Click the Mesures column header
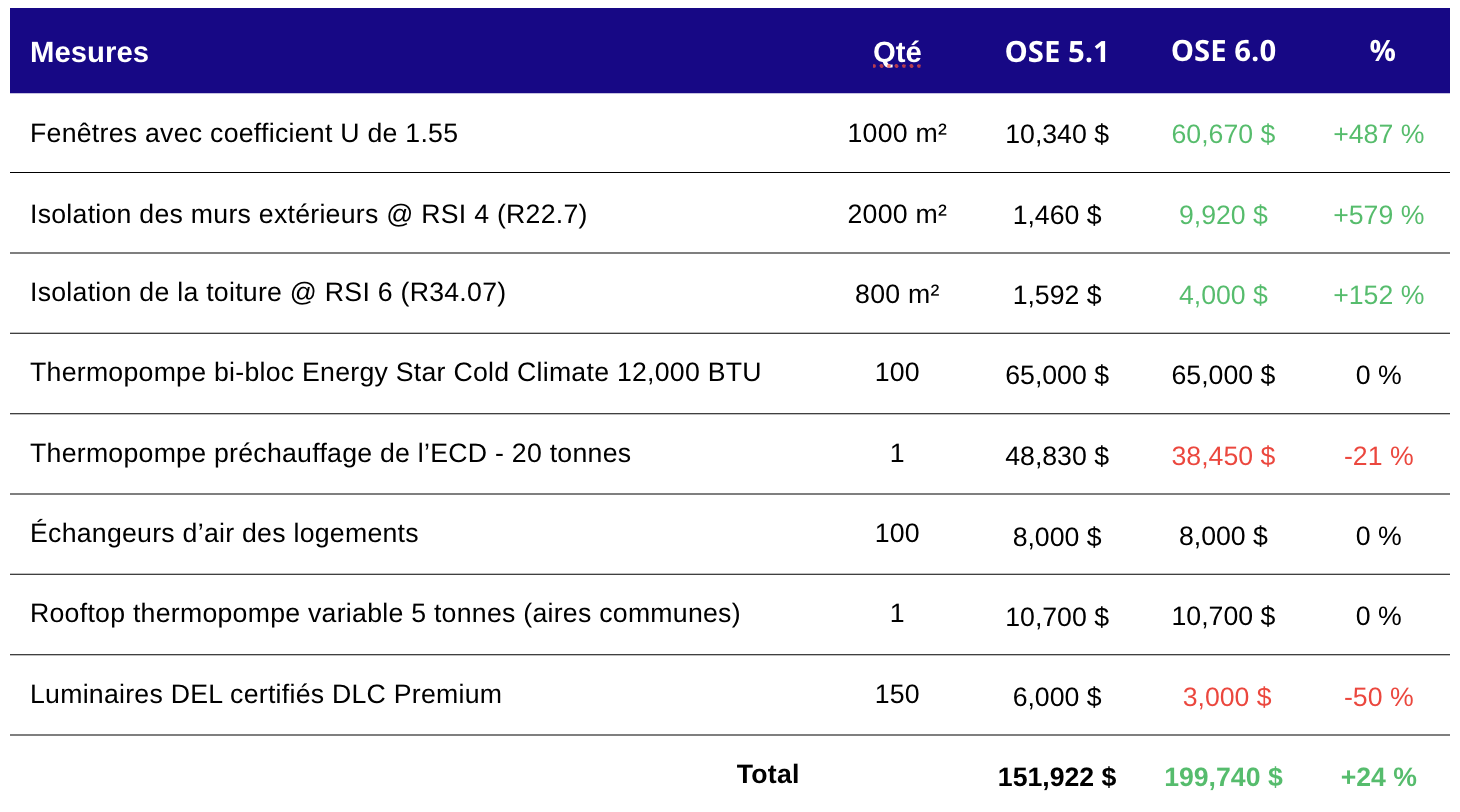This screenshot has height=812, width=1460. [89, 52]
